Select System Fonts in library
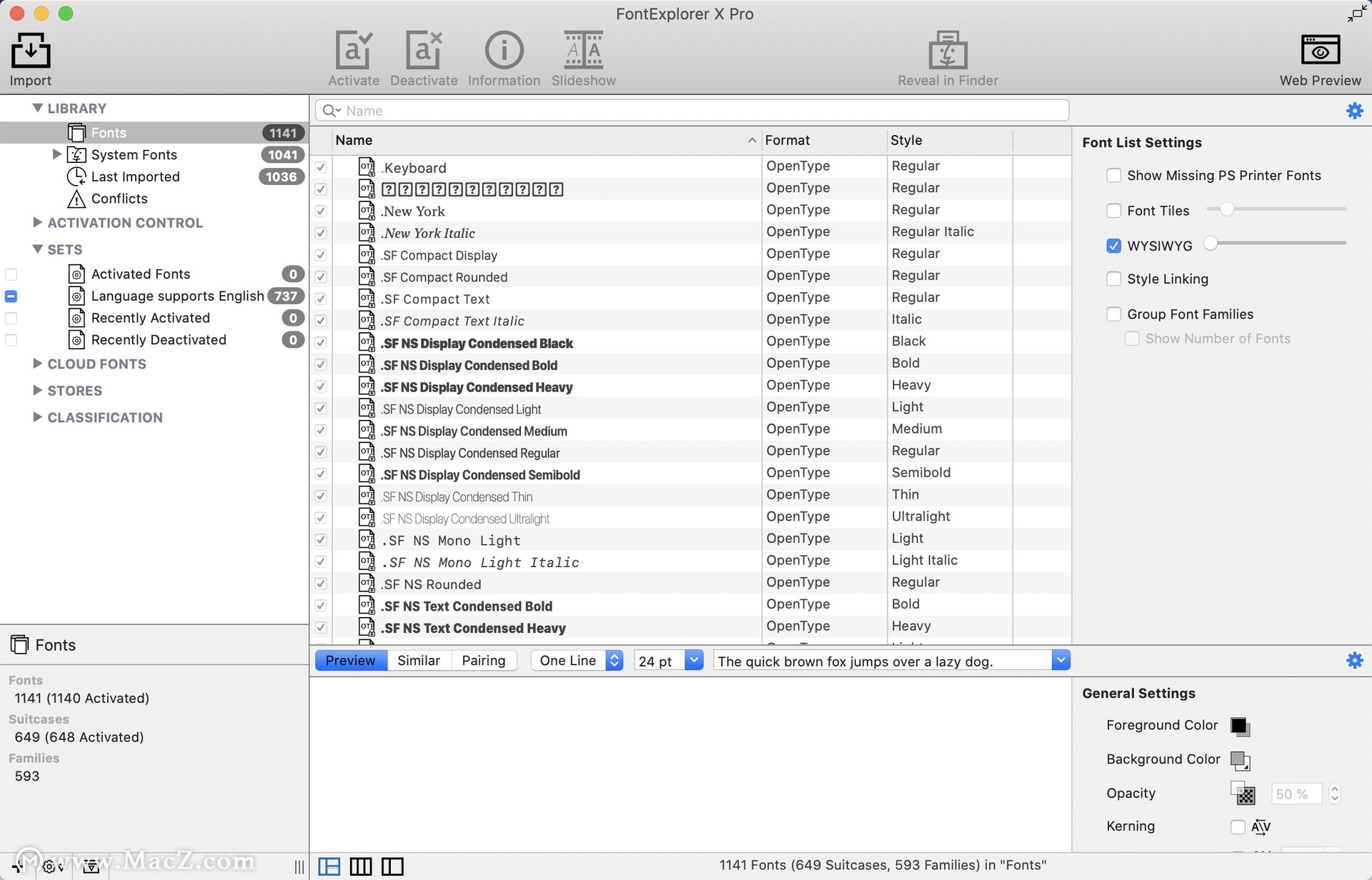 click(153, 155)
